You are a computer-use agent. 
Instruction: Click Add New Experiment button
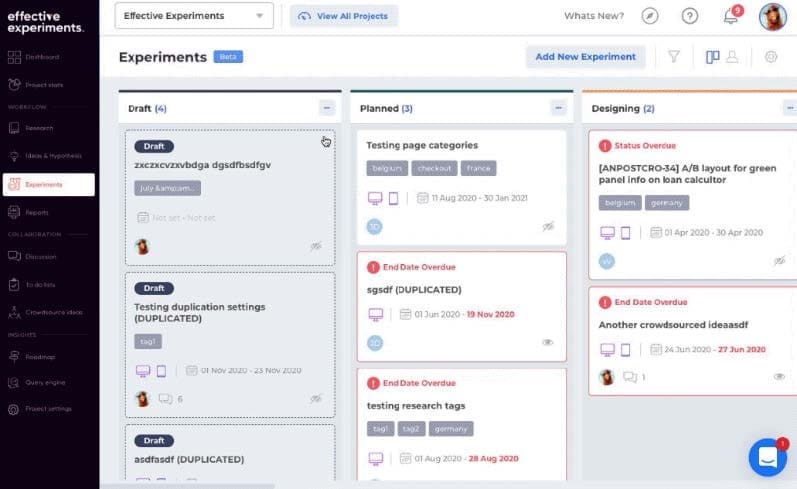586,56
